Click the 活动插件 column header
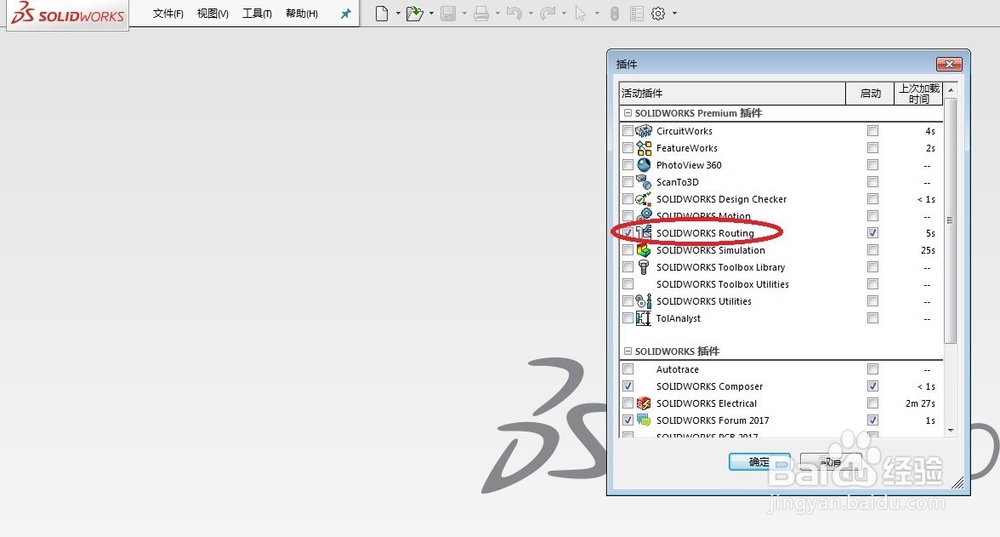This screenshot has width=1000, height=537. [732, 93]
